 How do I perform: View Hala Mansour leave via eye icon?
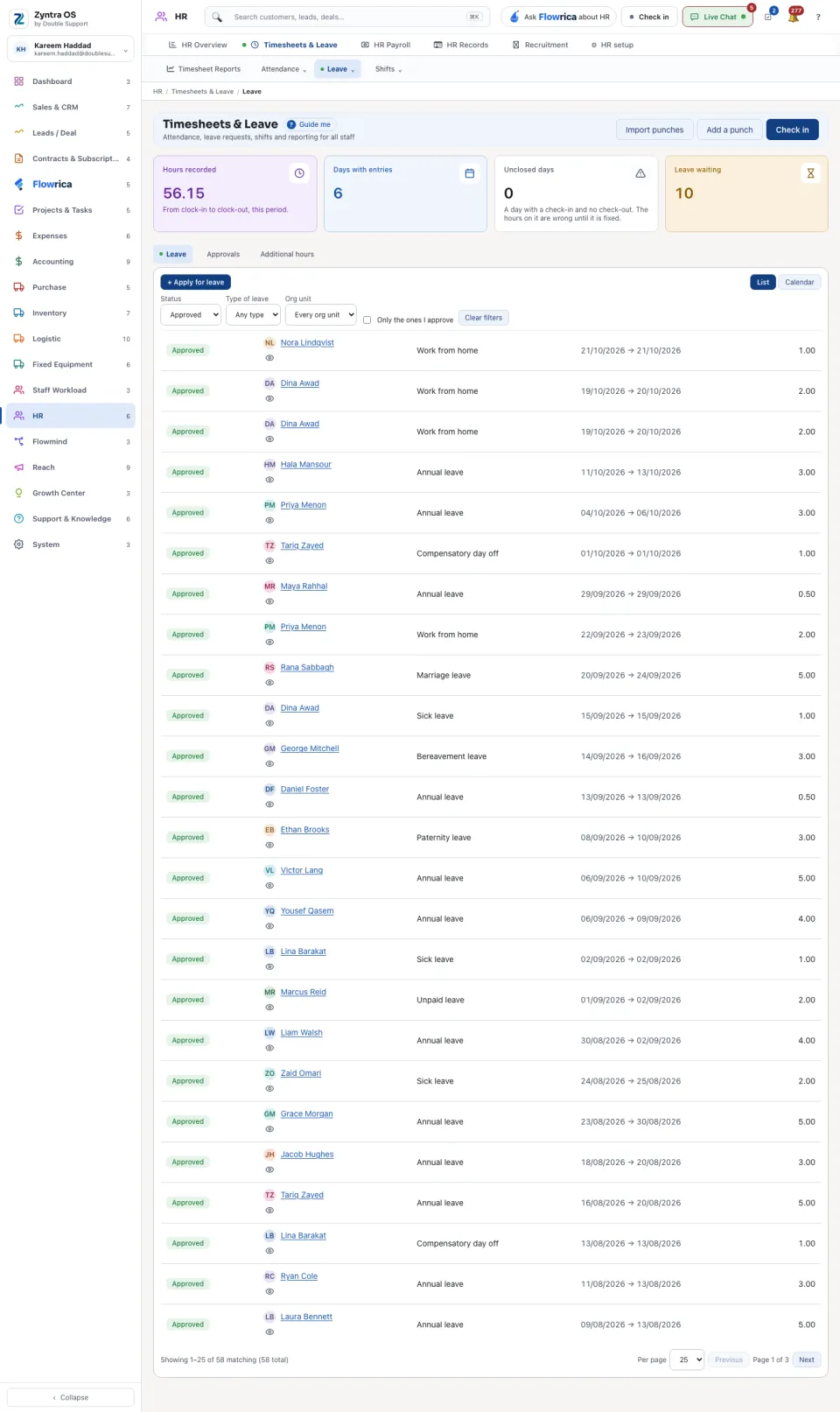click(269, 479)
